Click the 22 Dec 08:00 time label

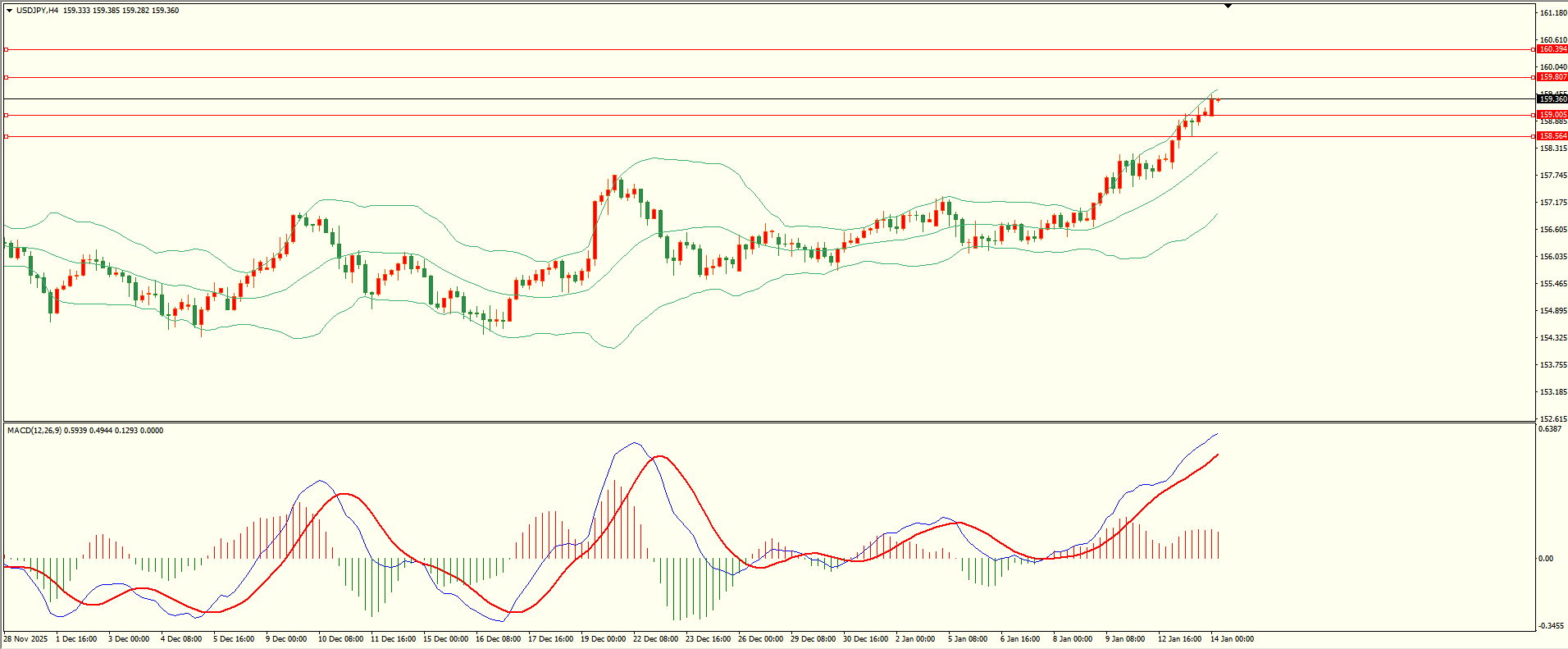coord(656,639)
